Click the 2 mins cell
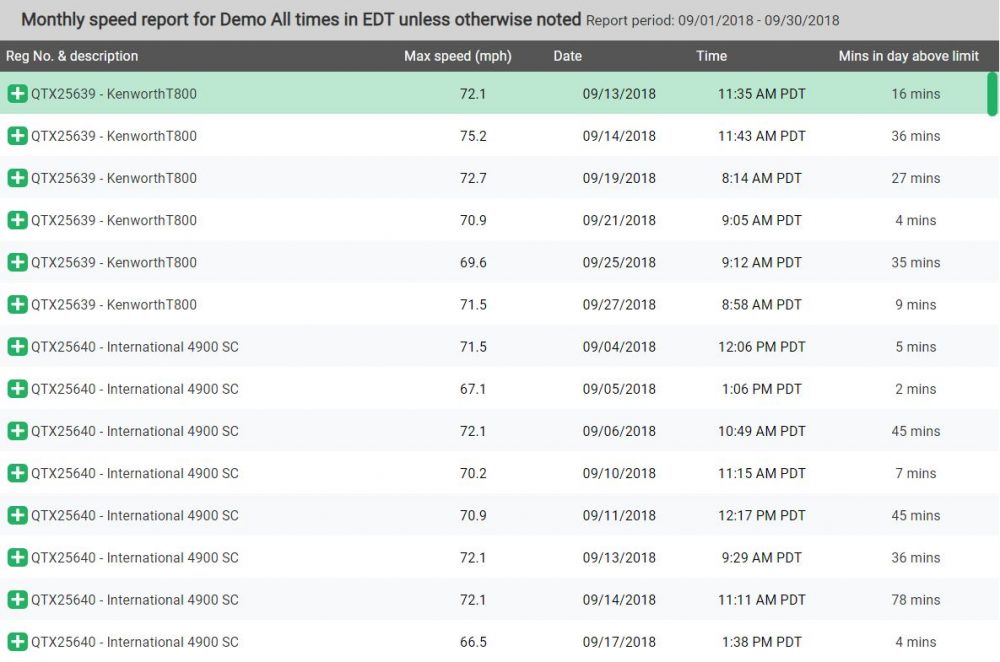This screenshot has width=1000, height=662. click(x=916, y=388)
